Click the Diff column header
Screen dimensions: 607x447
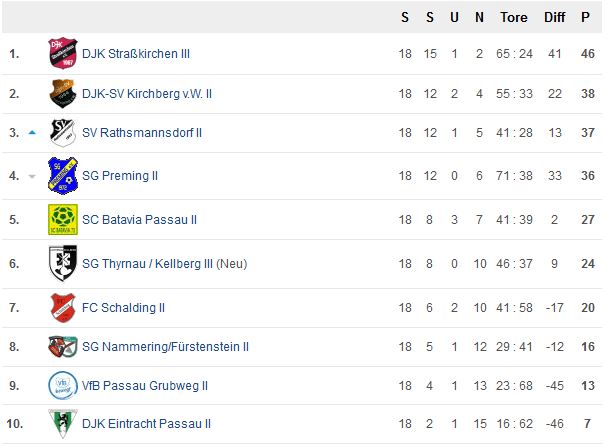point(555,17)
